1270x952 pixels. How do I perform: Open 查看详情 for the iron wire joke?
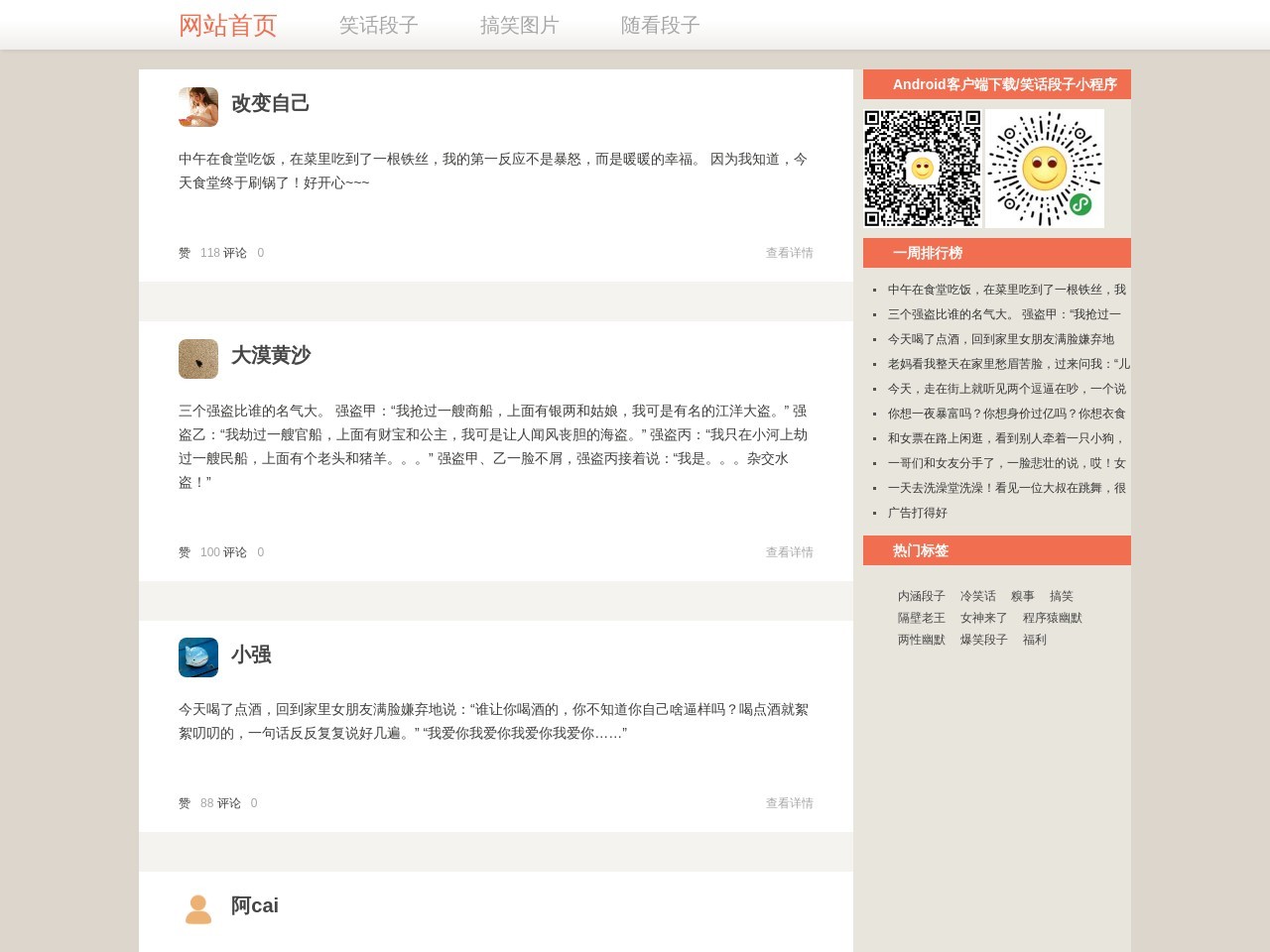789,253
